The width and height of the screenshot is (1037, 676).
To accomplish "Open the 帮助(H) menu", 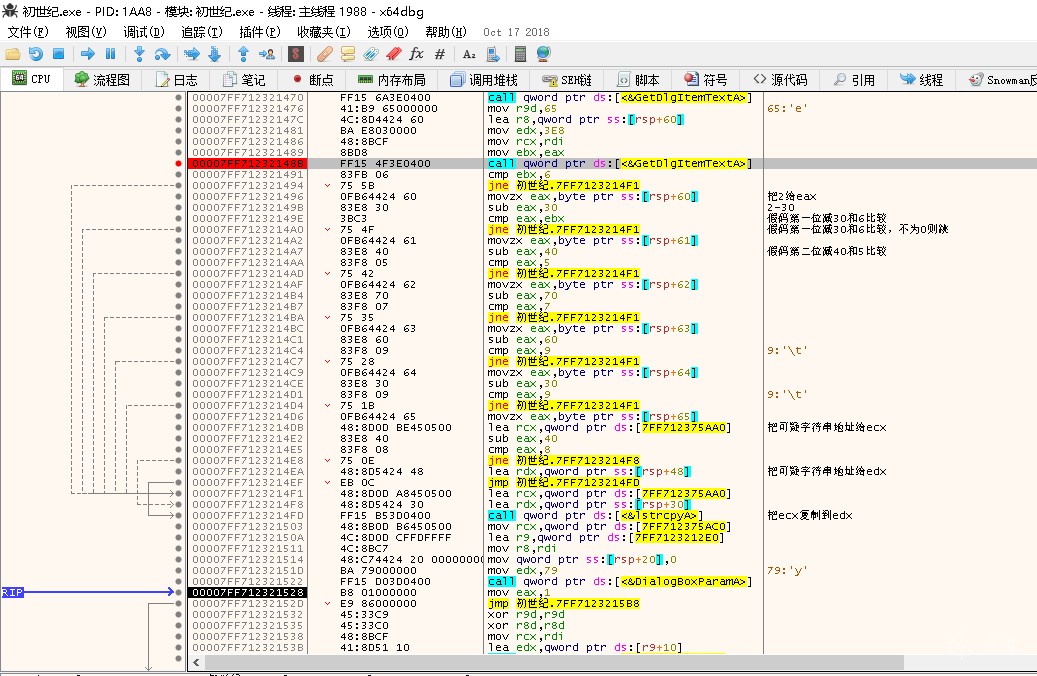I will coord(446,32).
